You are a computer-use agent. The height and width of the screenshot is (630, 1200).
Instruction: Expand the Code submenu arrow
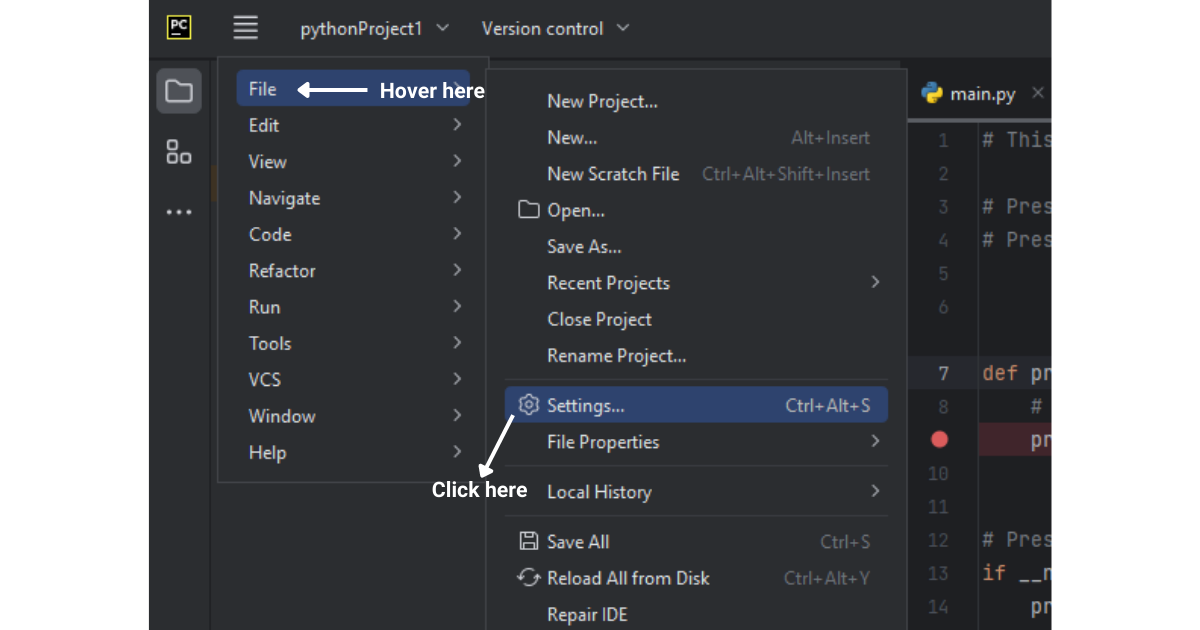(x=457, y=234)
